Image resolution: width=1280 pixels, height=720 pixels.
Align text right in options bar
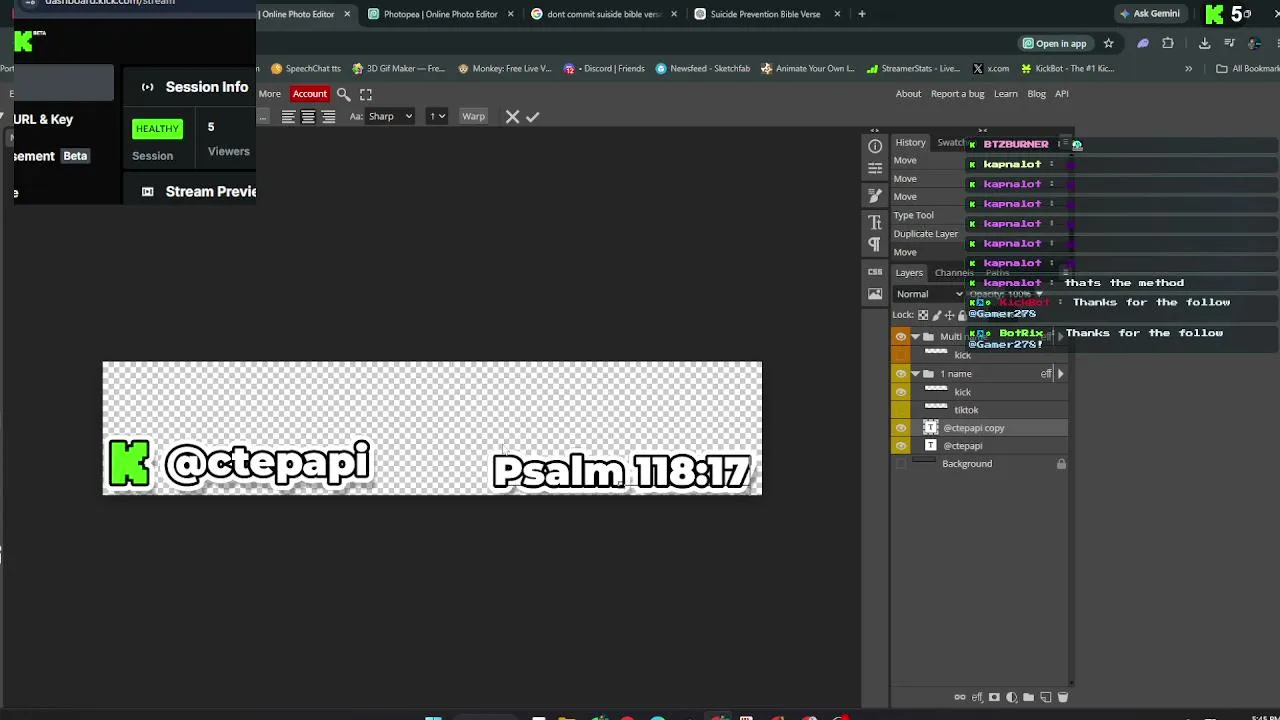[328, 117]
